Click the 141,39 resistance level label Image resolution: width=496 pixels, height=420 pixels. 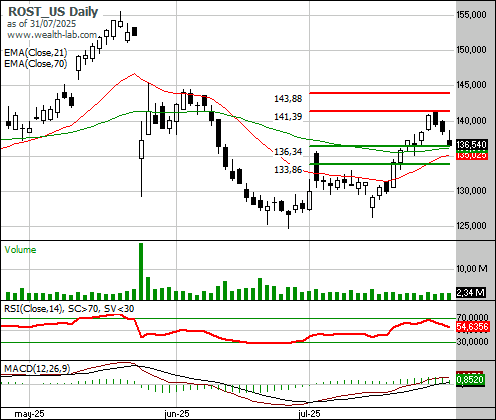pyautogui.click(x=288, y=117)
